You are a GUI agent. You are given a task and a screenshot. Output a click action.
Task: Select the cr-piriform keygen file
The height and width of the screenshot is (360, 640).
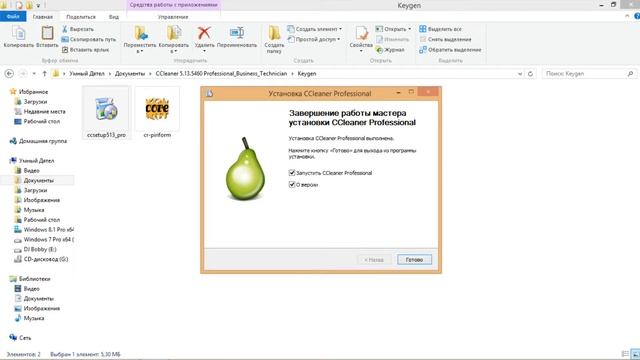[x=157, y=113]
